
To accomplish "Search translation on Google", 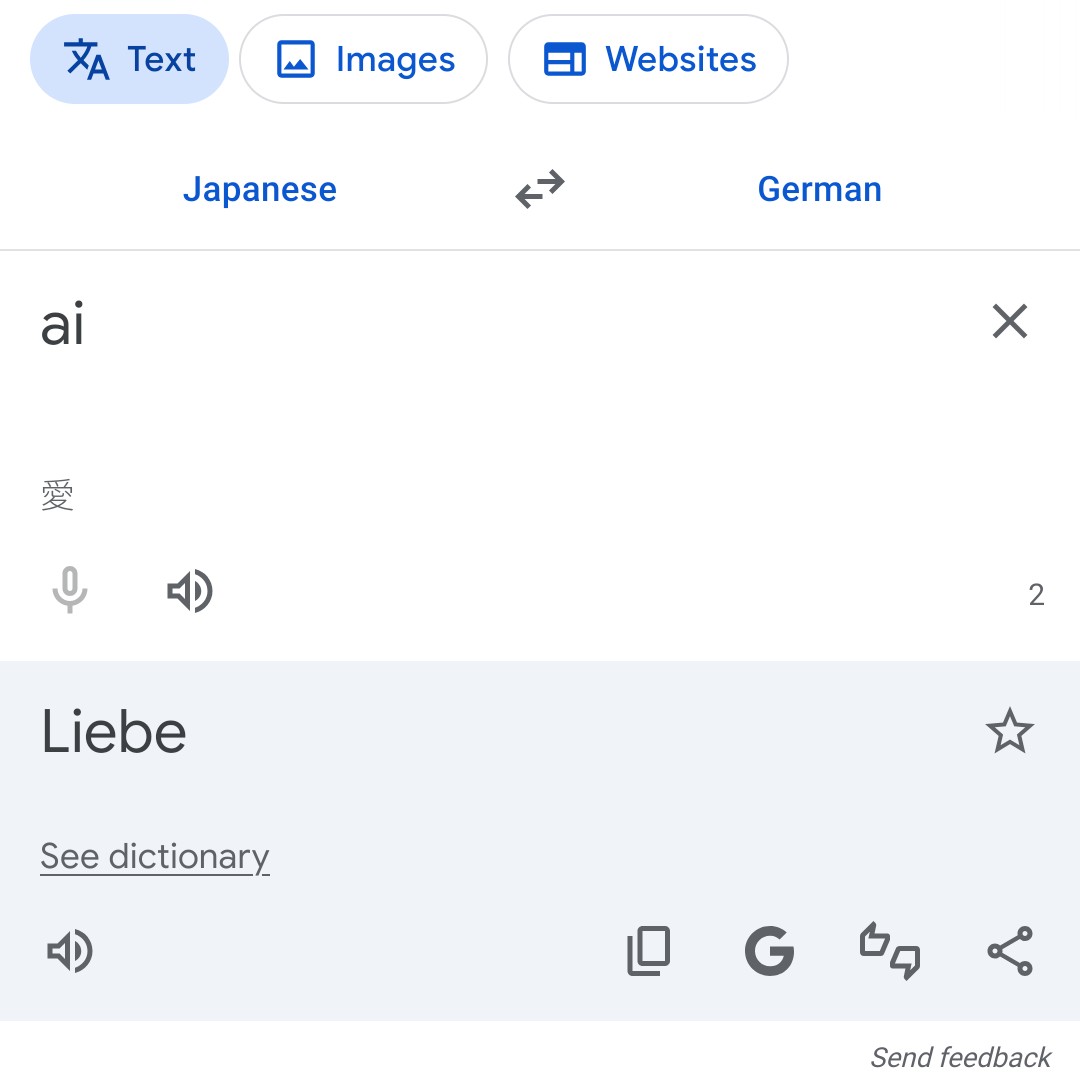I will (x=769, y=951).
